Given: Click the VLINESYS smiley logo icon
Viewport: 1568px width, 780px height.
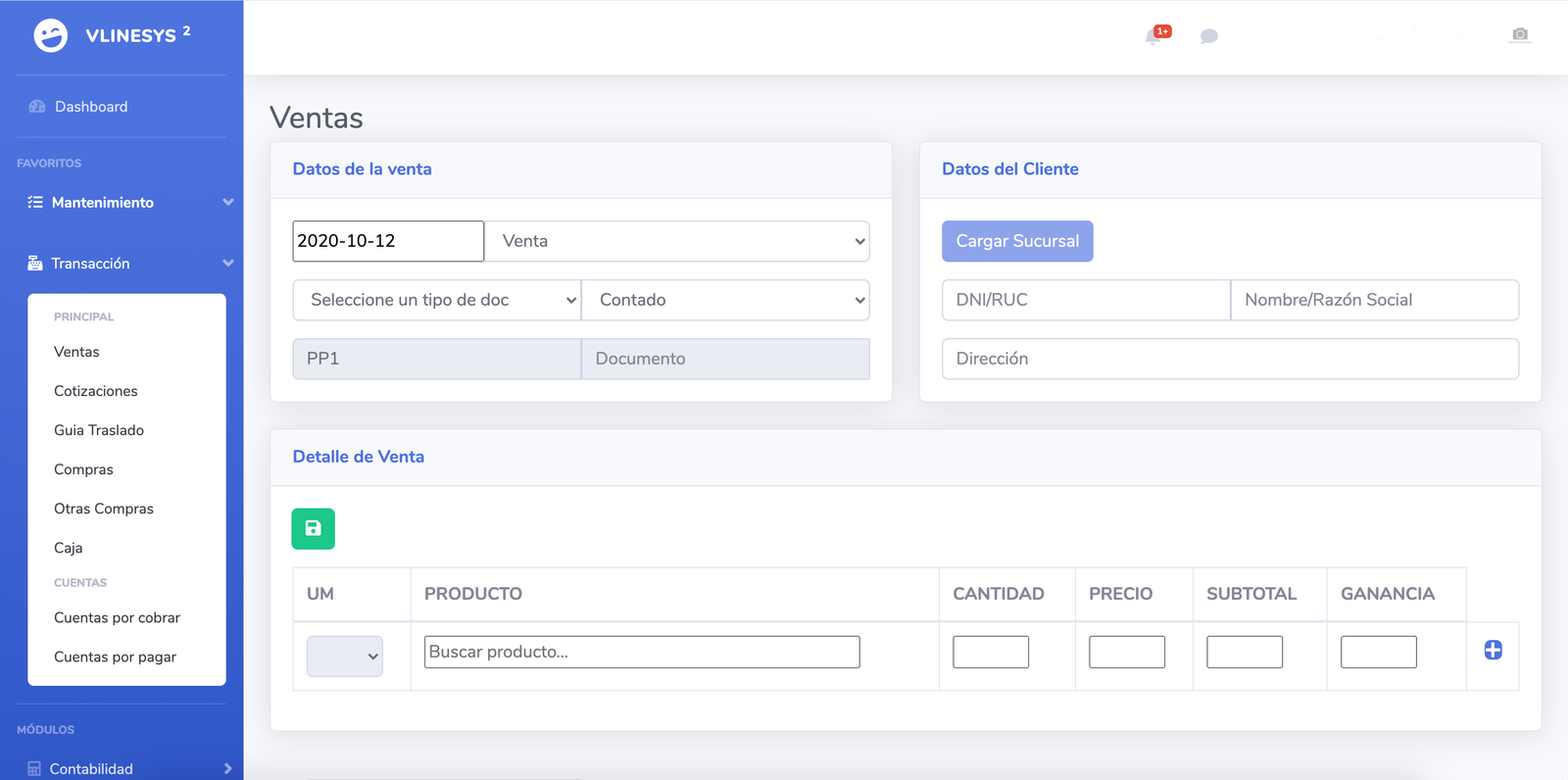Looking at the screenshot, I should pos(51,35).
